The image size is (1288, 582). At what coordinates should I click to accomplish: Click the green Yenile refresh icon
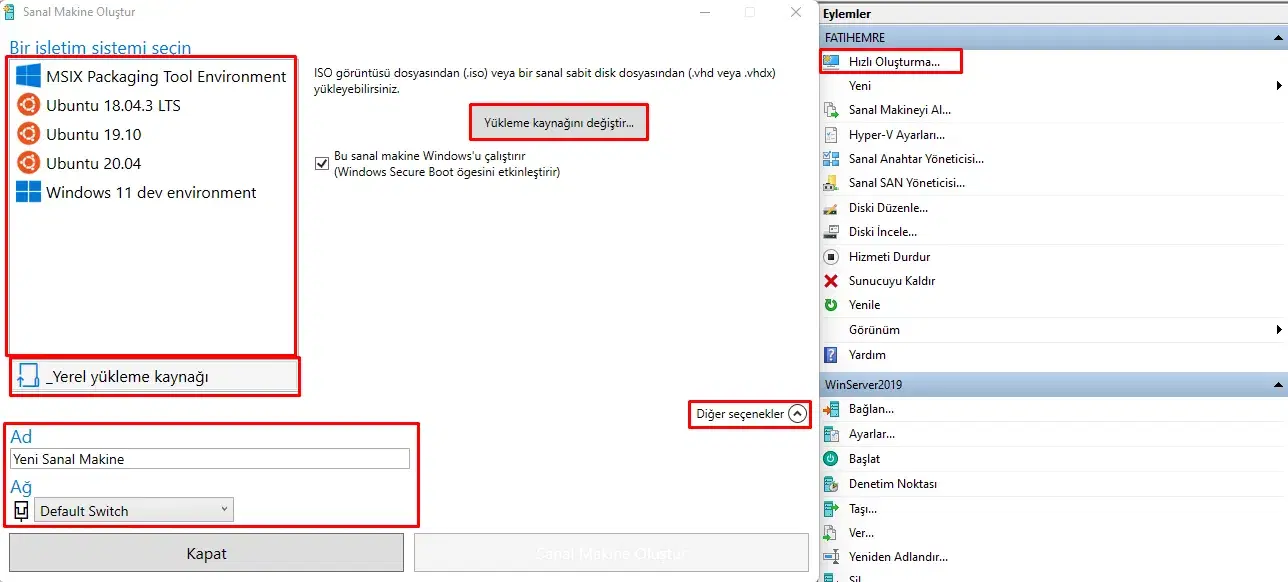830,305
